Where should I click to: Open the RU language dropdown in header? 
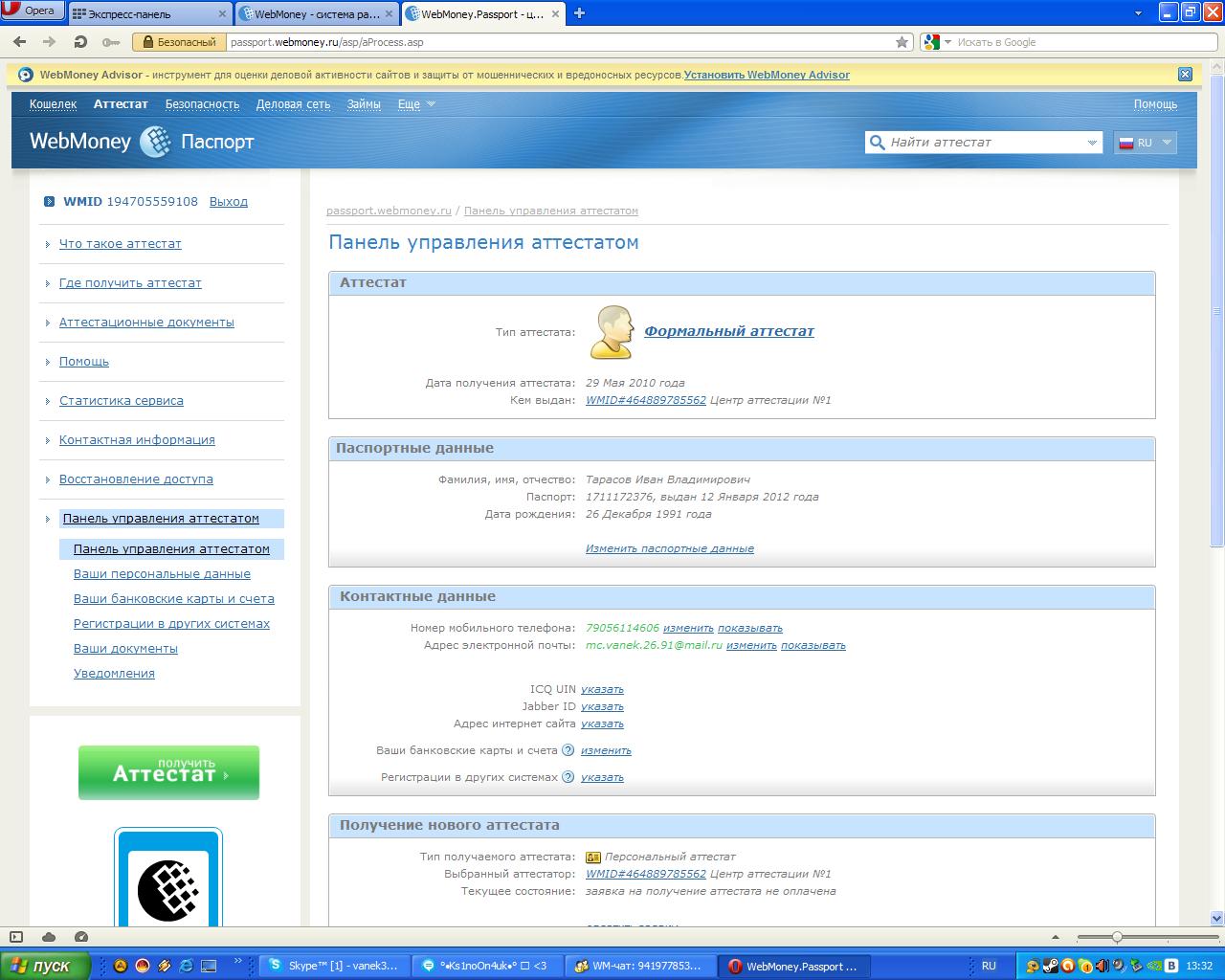1145,143
